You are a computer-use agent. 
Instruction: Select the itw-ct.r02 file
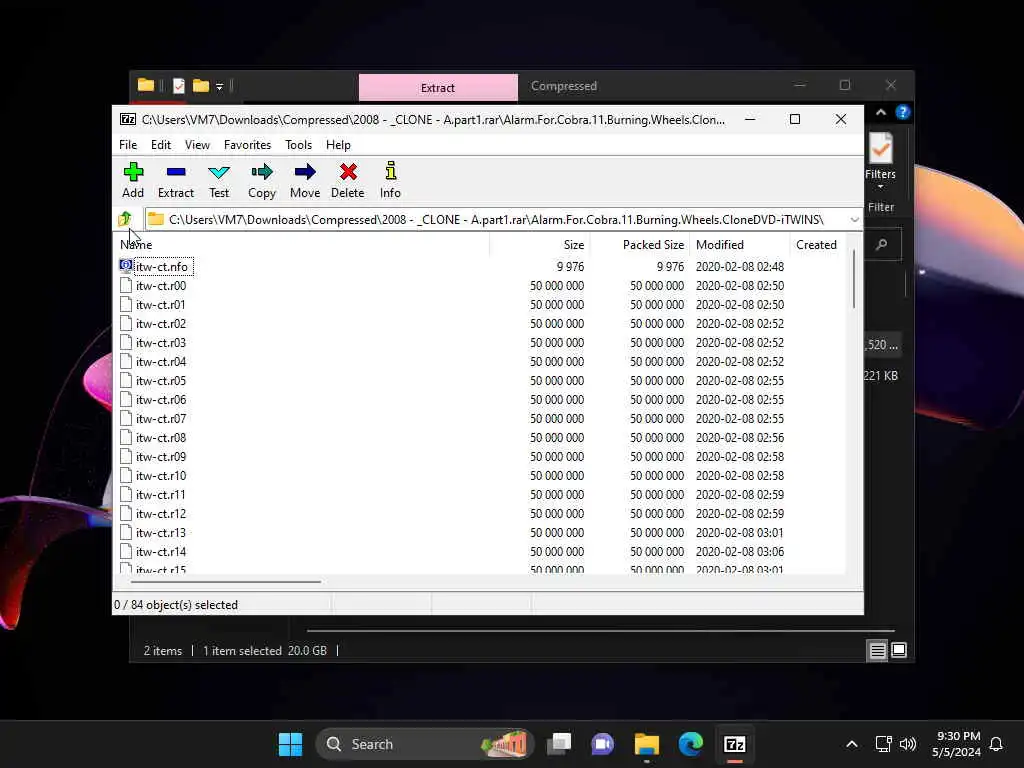pos(161,323)
